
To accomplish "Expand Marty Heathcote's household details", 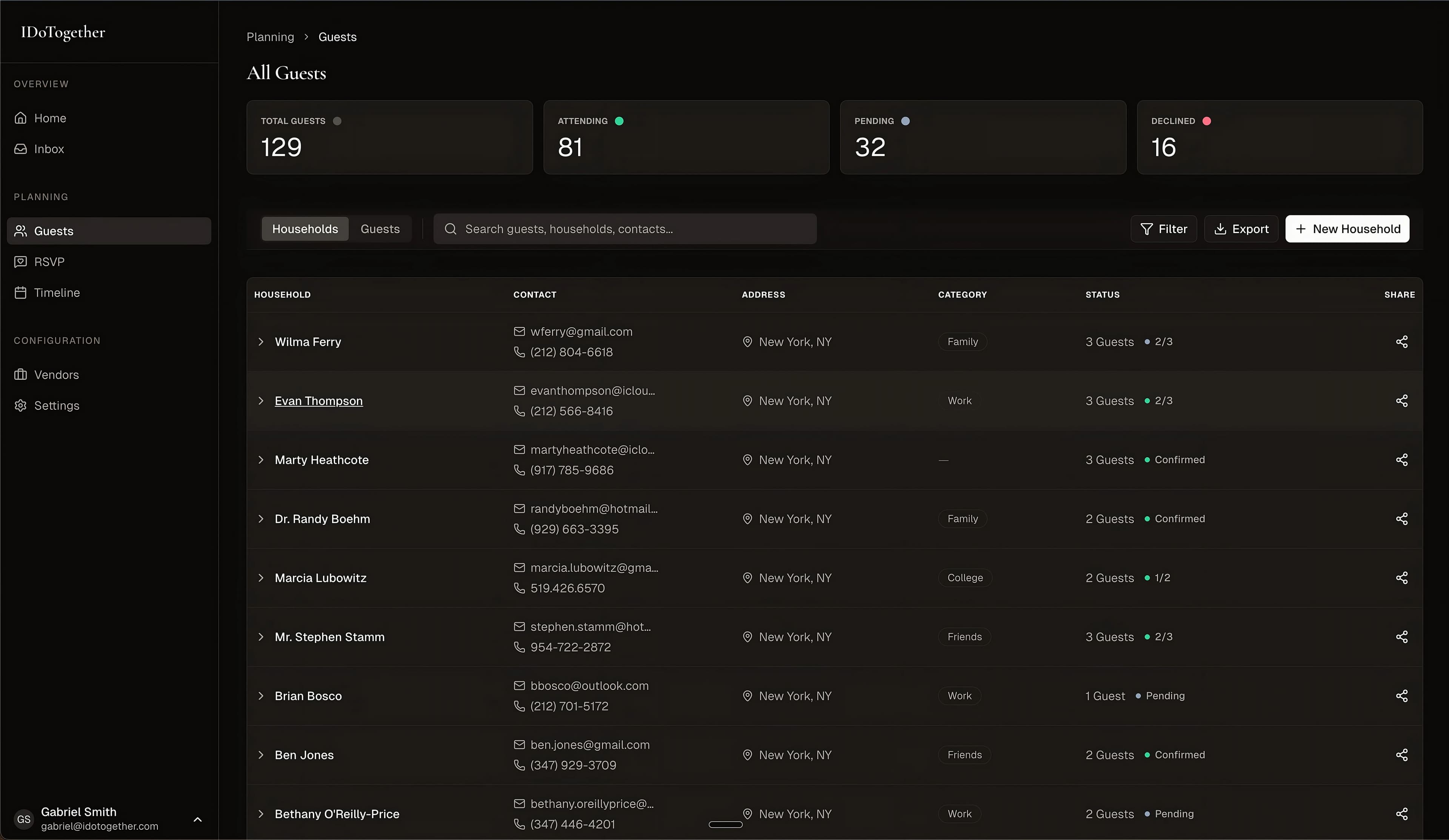I will tap(261, 460).
